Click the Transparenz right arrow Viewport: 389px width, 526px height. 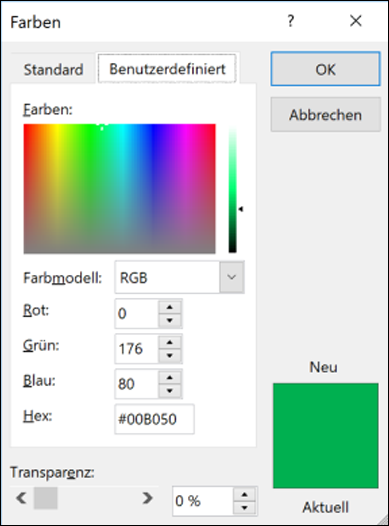pos(147,498)
